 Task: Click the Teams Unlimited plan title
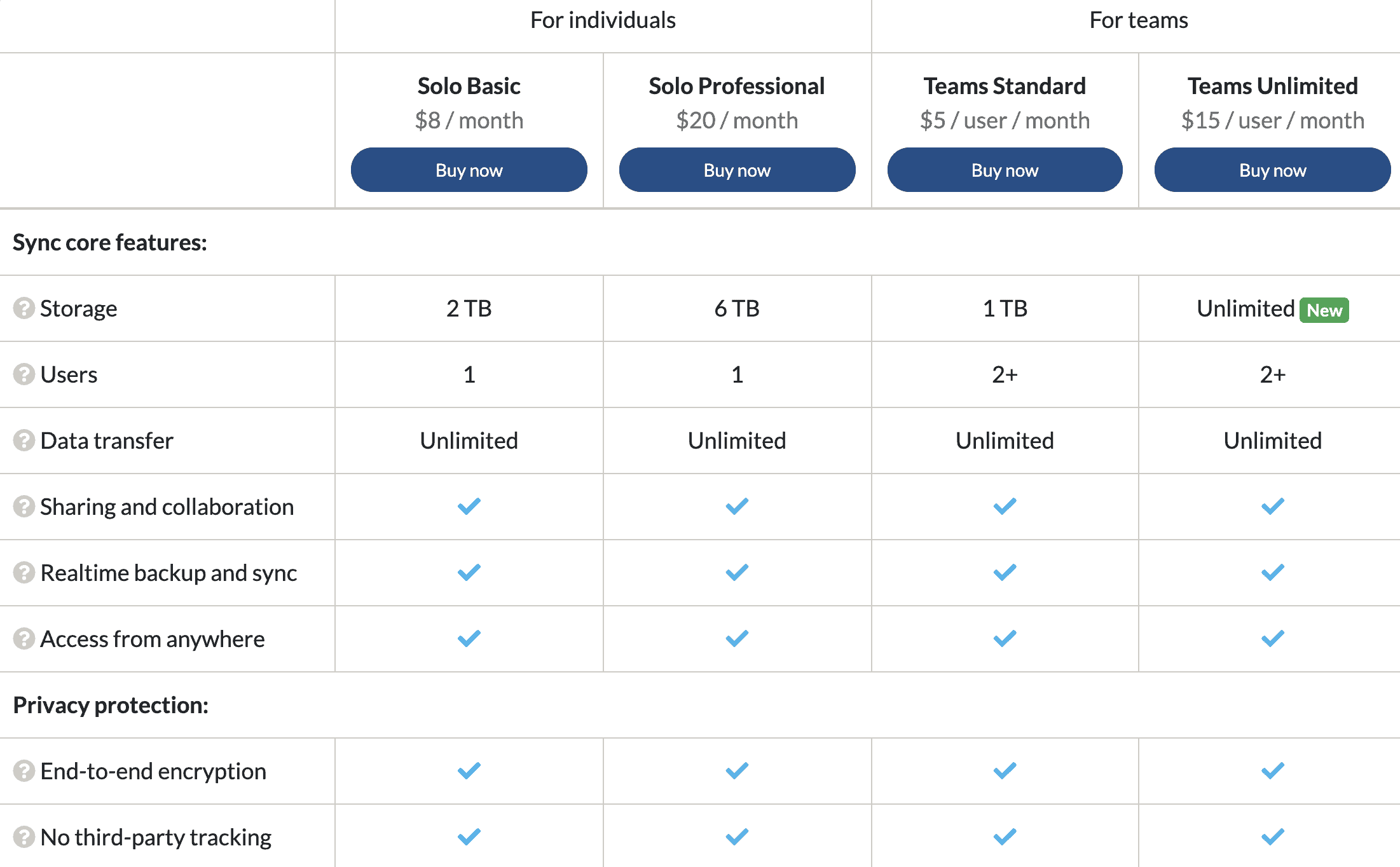tap(1273, 86)
